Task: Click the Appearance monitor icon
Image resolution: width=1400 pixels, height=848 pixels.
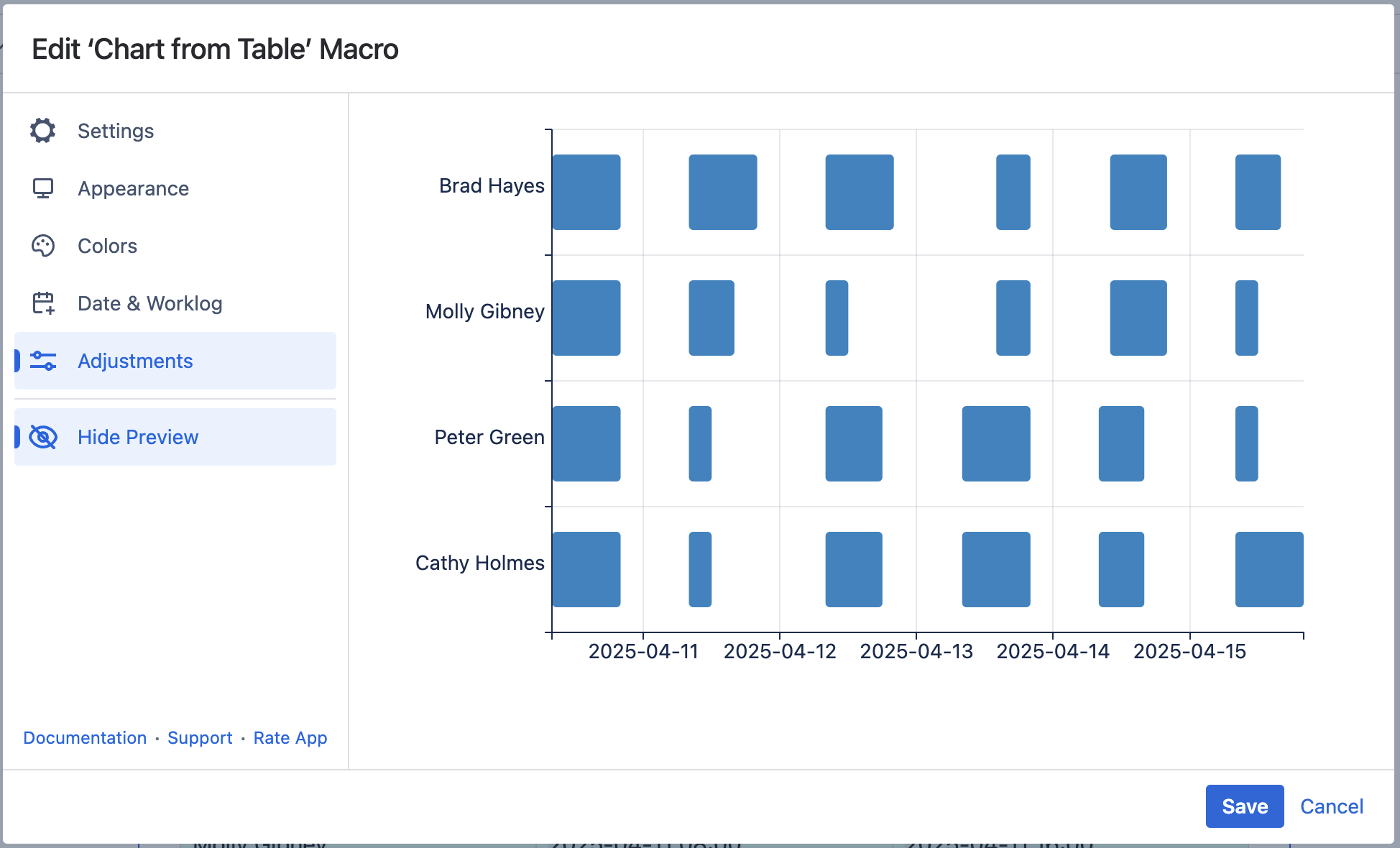Action: tap(43, 188)
